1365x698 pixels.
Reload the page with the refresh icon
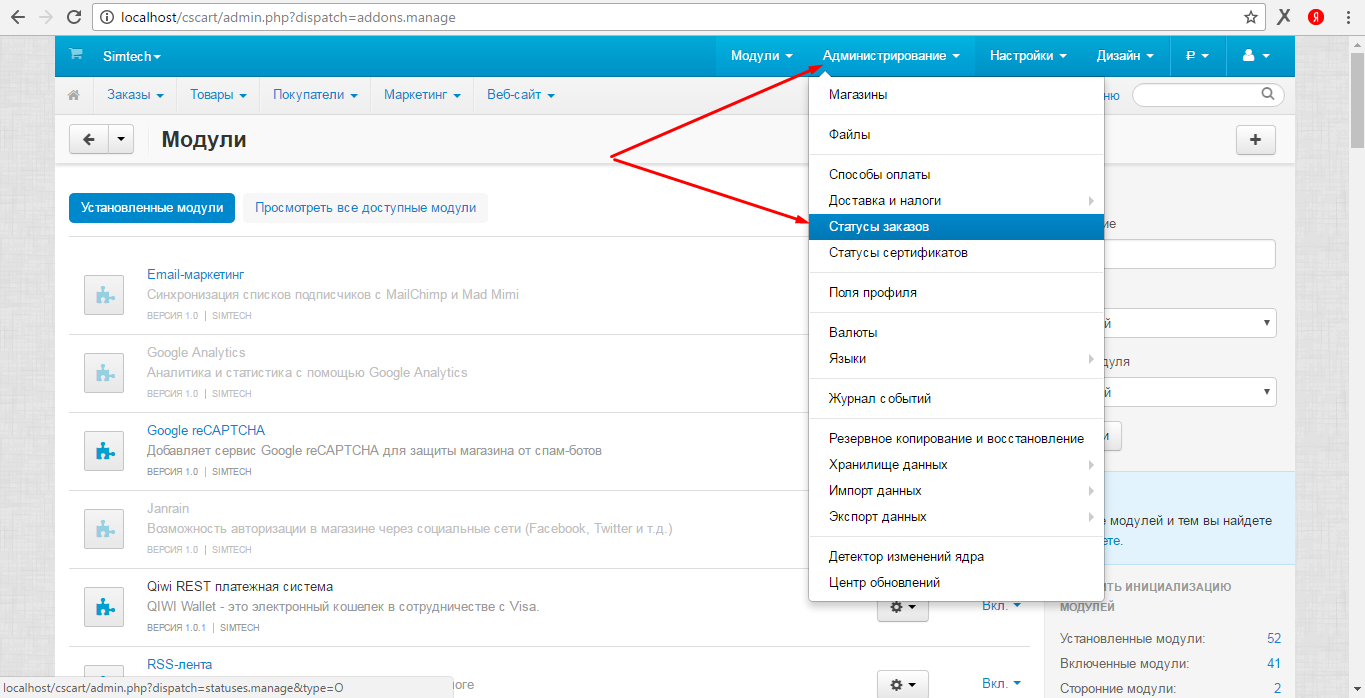tap(74, 17)
